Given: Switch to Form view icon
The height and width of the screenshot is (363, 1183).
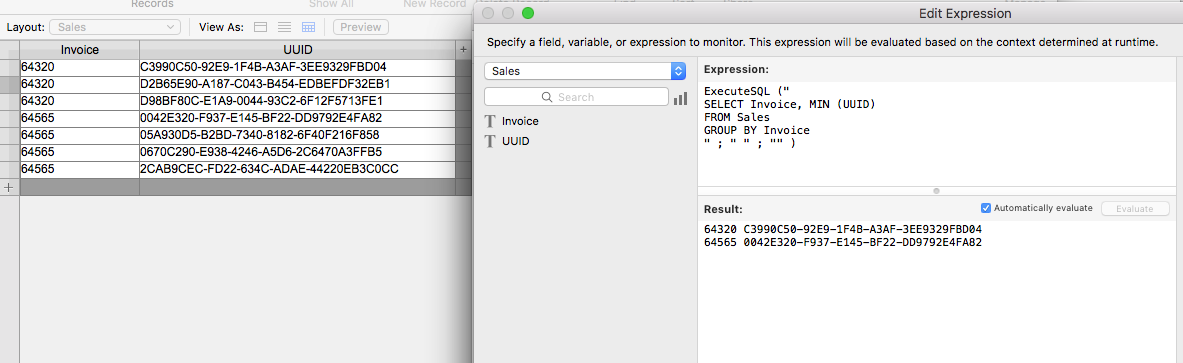Looking at the screenshot, I should pyautogui.click(x=260, y=27).
